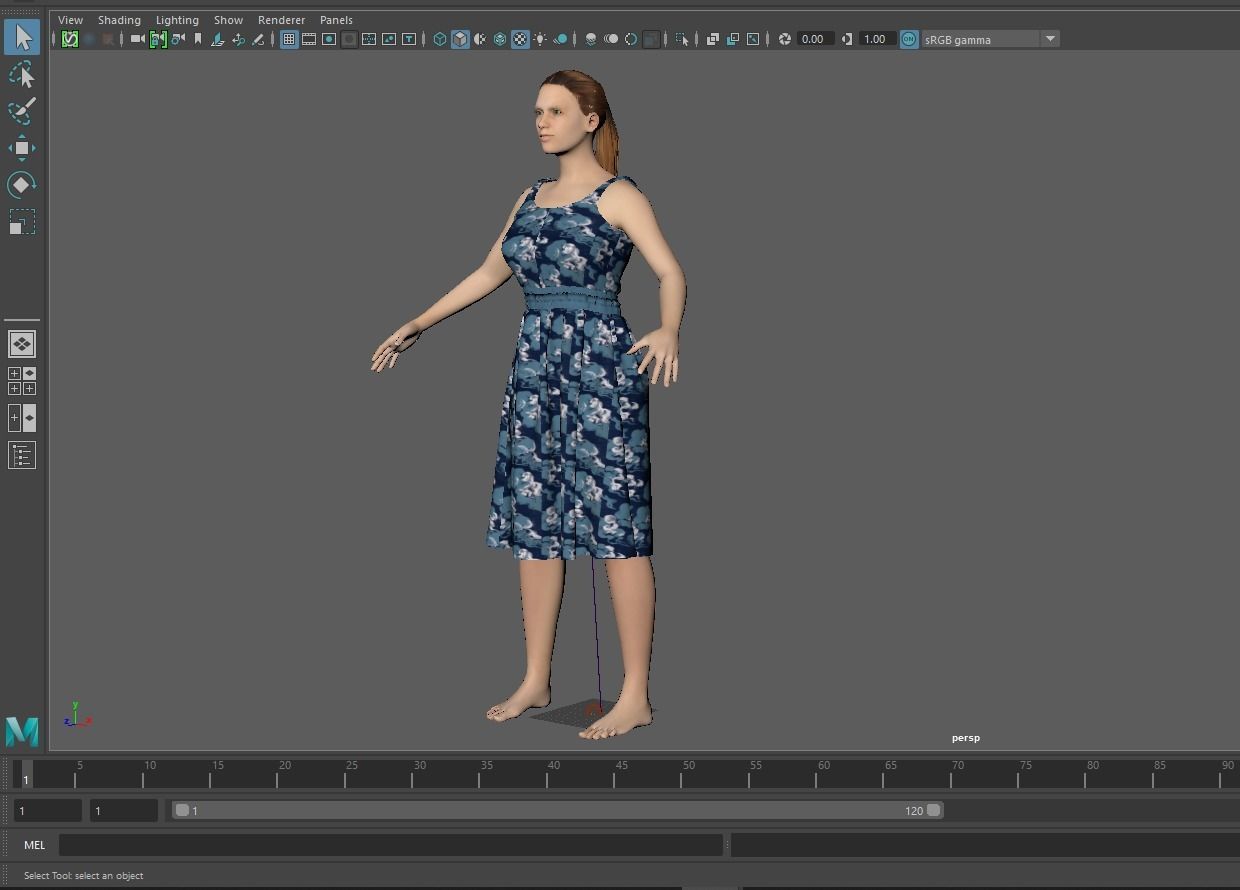The height and width of the screenshot is (890, 1240).
Task: Toggle Wireframe on Shaded icon
Action: click(500, 39)
